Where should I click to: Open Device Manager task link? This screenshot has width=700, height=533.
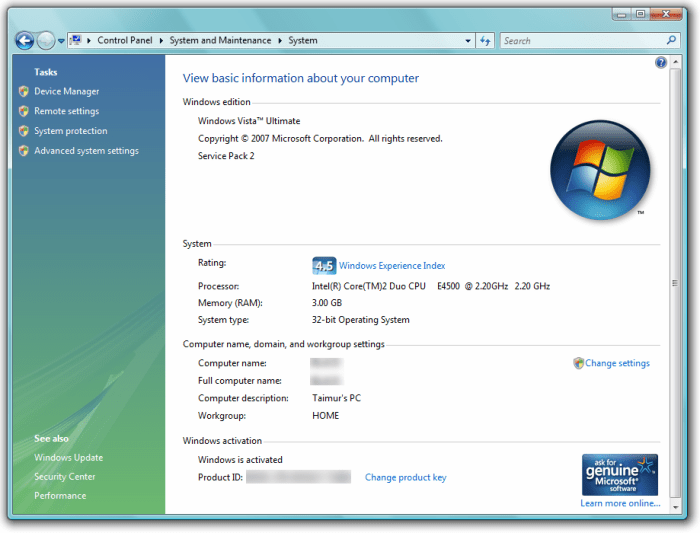click(67, 91)
